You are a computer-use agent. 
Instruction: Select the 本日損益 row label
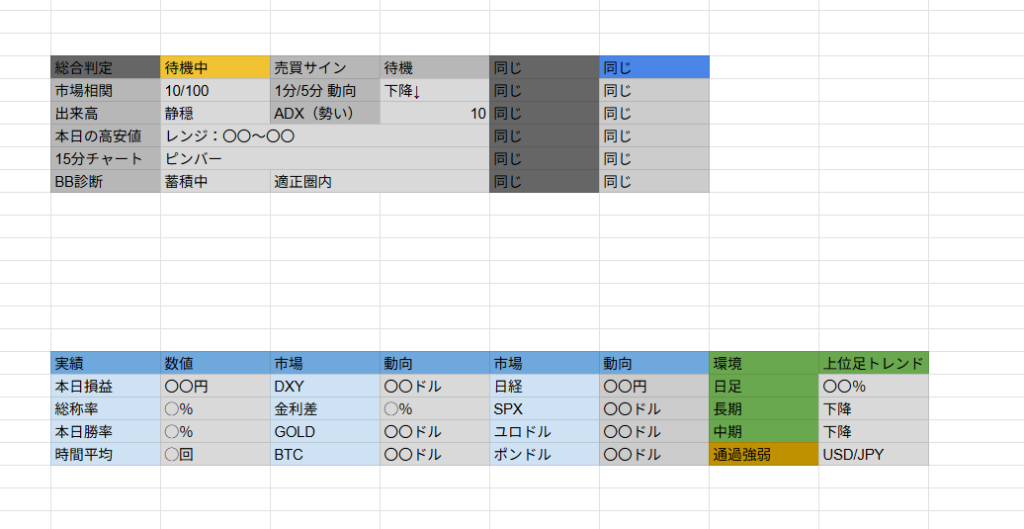[x=105, y=386]
